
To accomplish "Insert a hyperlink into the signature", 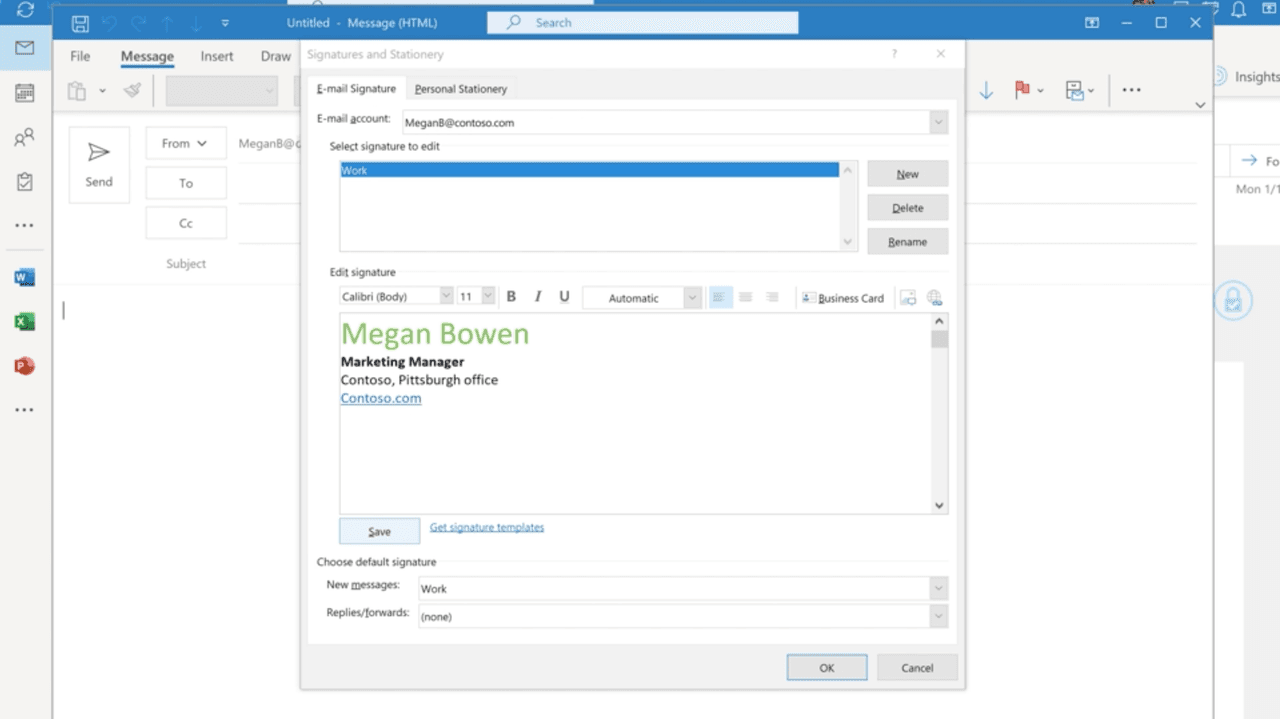I will click(934, 296).
